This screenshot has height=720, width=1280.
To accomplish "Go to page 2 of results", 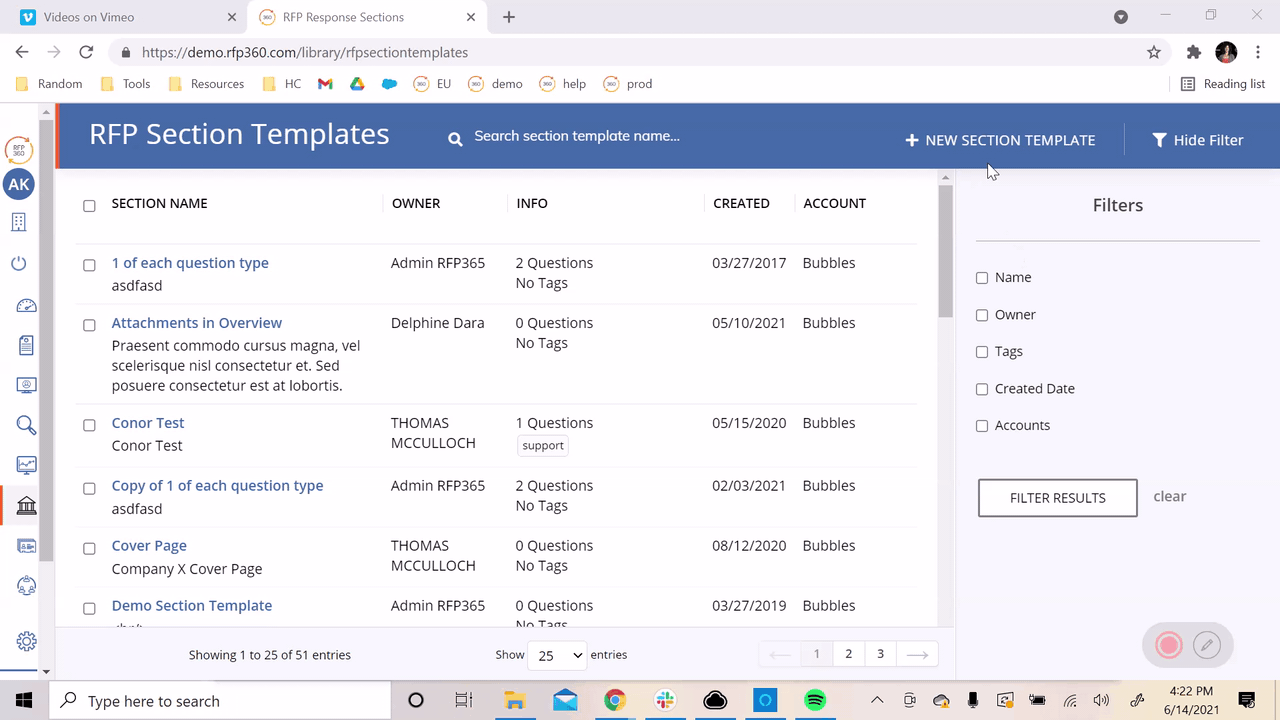I will (x=848, y=654).
